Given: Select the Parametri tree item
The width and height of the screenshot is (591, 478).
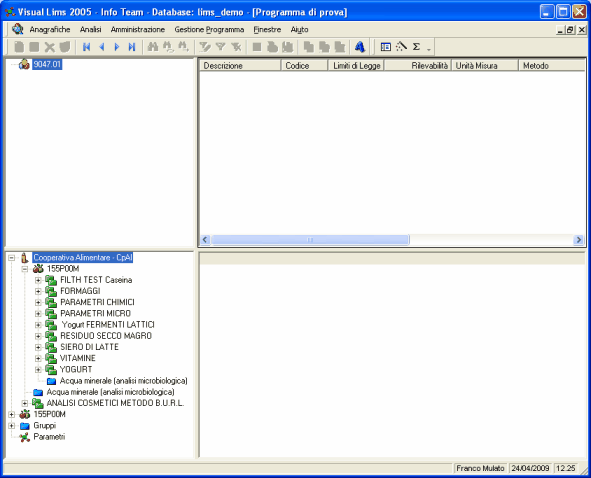Looking at the screenshot, I should tap(49, 437).
